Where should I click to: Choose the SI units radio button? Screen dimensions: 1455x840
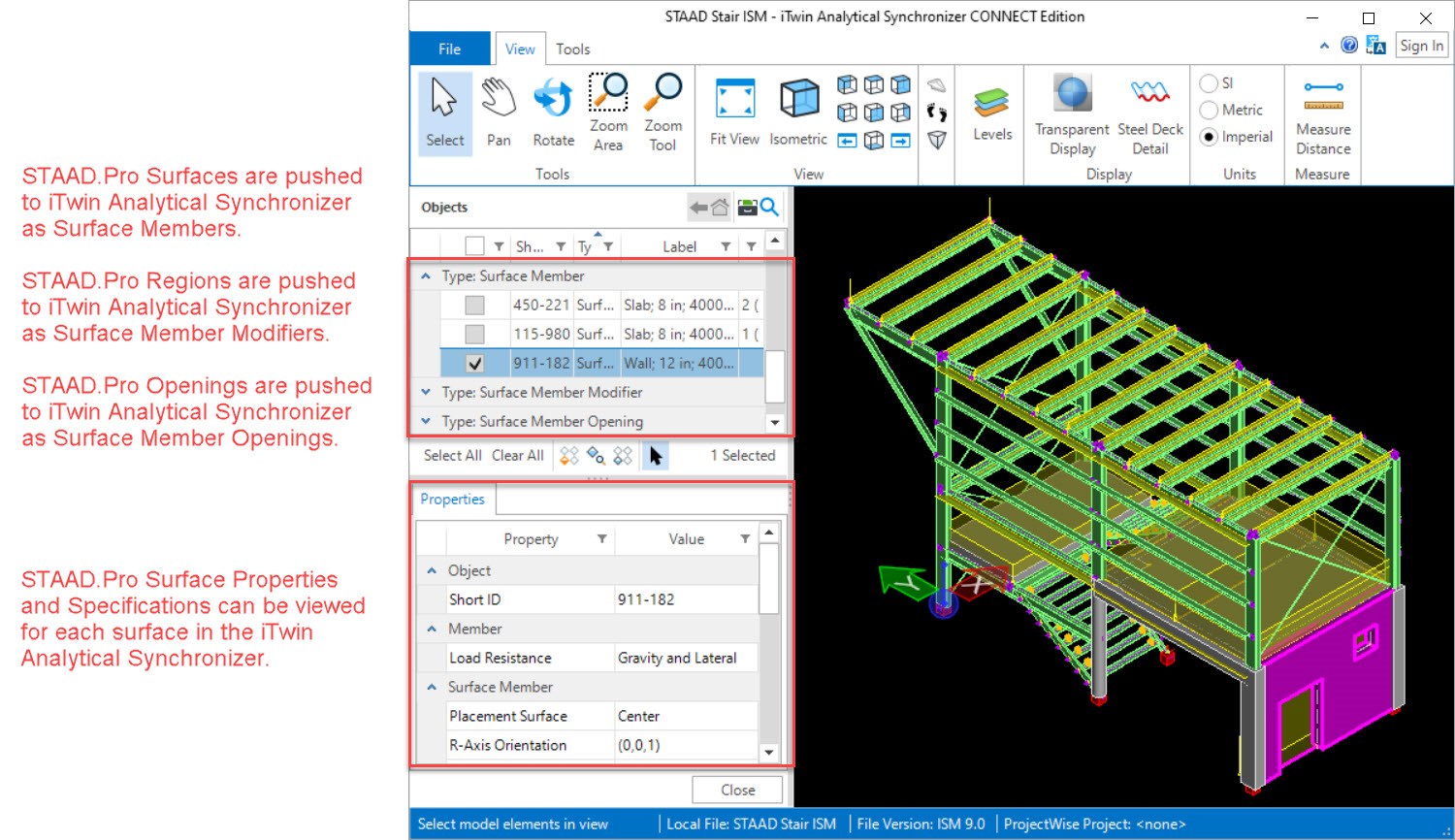tap(1209, 83)
